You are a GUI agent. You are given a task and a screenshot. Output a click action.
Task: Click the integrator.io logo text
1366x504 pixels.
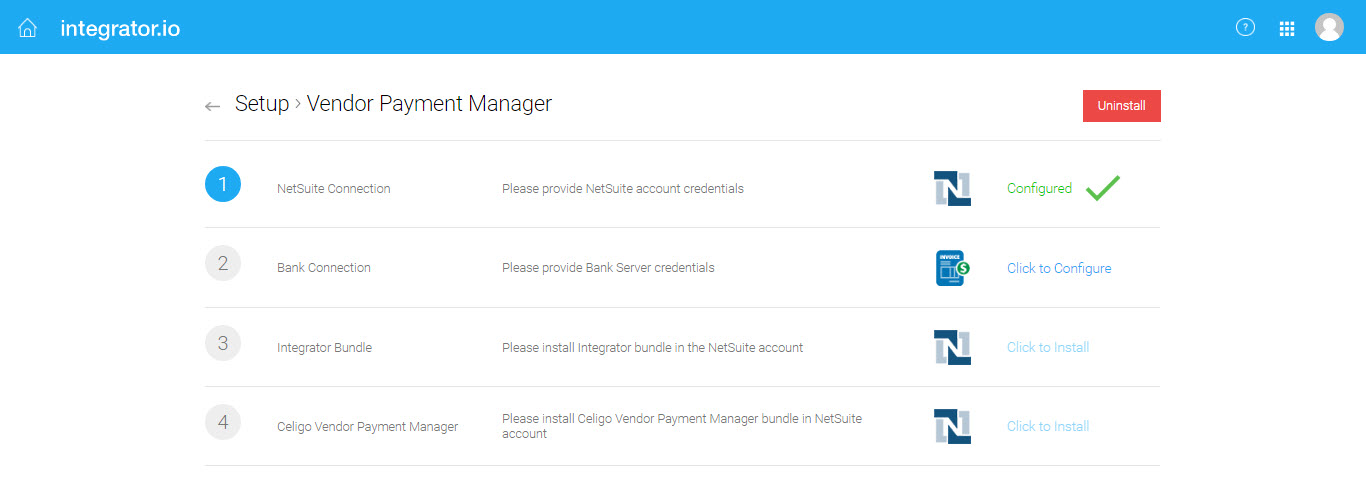coord(120,28)
